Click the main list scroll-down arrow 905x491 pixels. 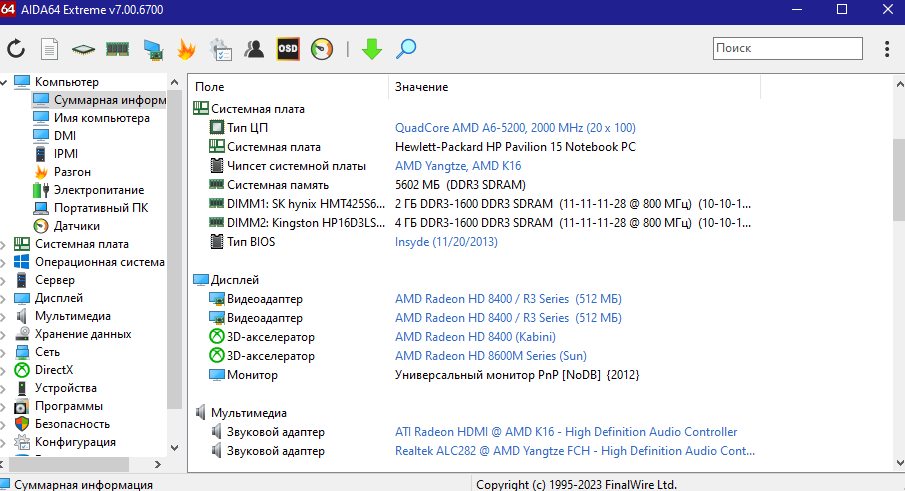[900, 463]
